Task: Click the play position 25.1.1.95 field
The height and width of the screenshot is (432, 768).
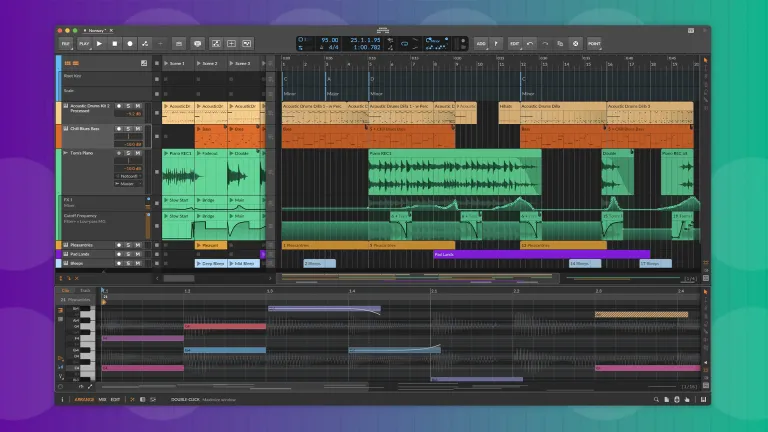Action: tap(365, 40)
